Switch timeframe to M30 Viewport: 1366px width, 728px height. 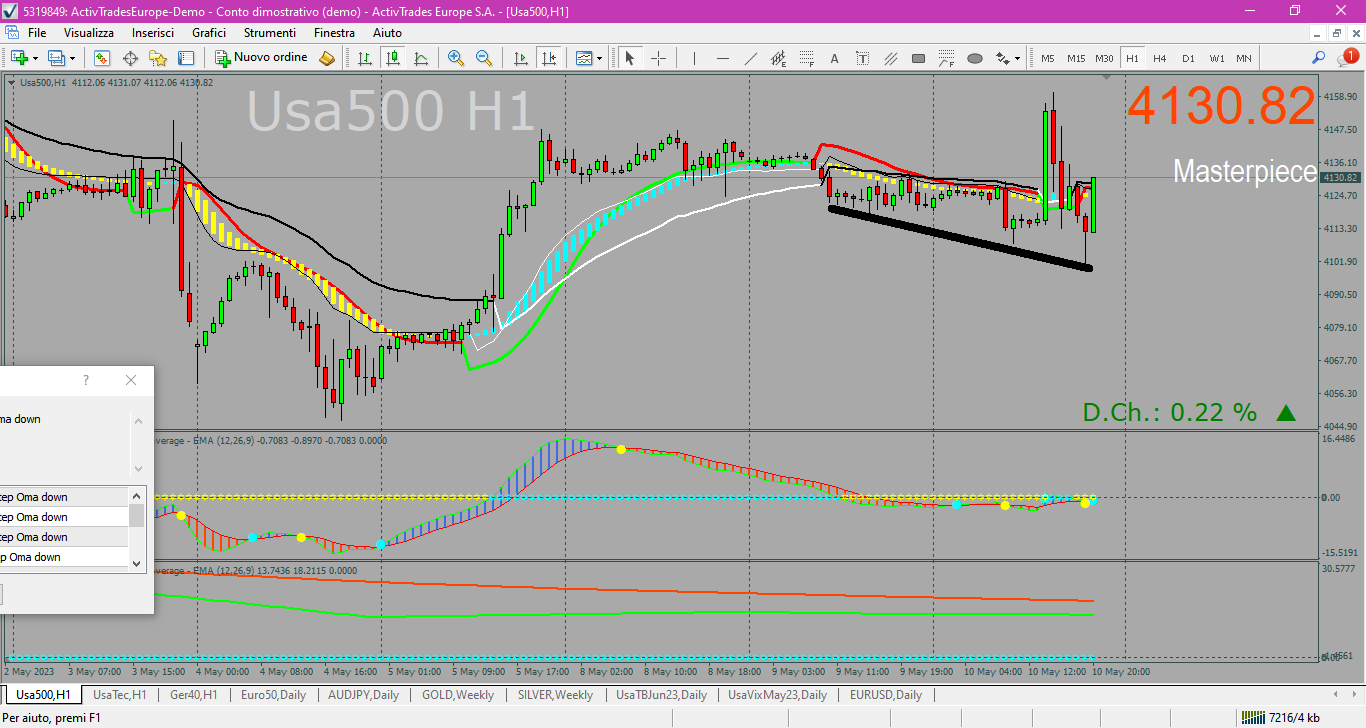1104,58
